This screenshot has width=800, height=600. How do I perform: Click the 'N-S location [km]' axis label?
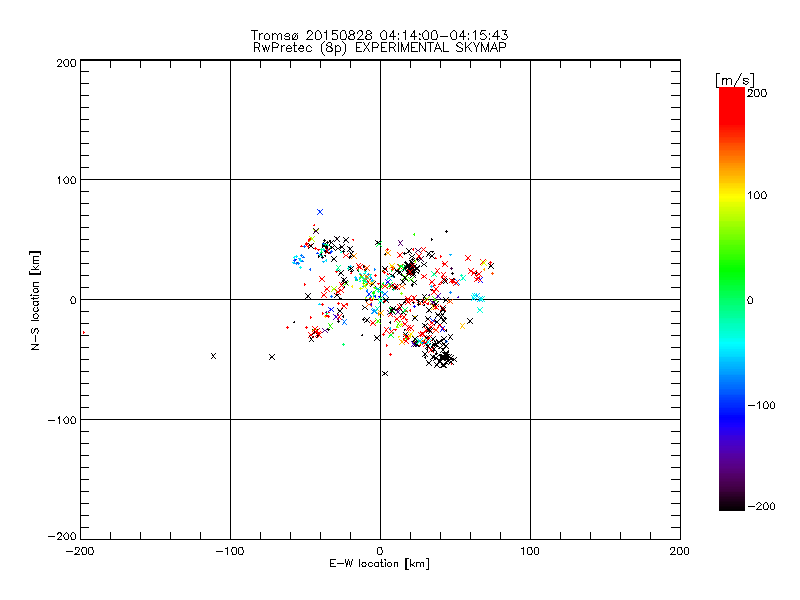(35, 301)
